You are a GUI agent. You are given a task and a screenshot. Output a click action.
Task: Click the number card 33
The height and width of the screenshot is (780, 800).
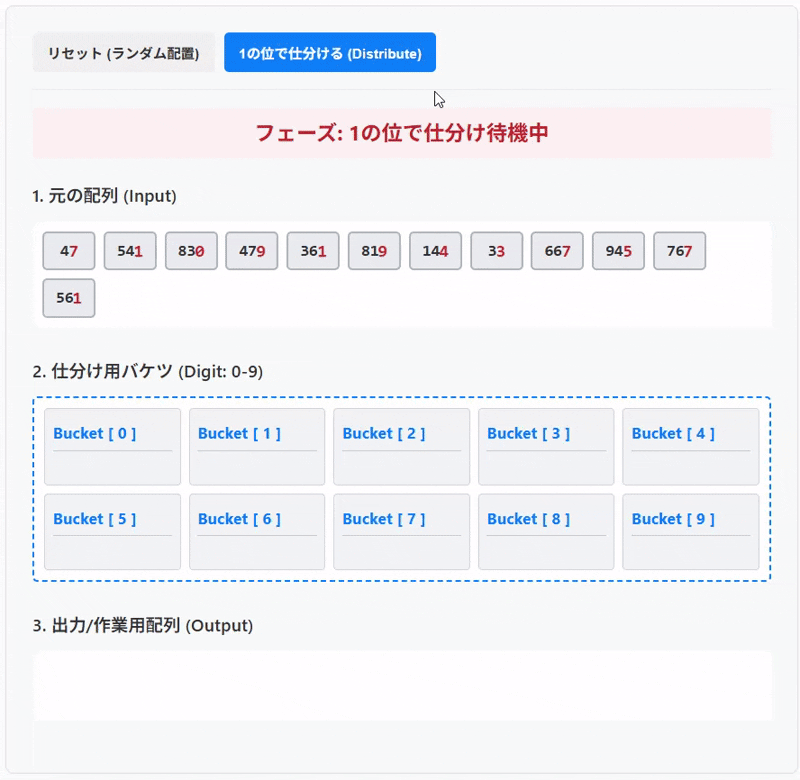[496, 251]
